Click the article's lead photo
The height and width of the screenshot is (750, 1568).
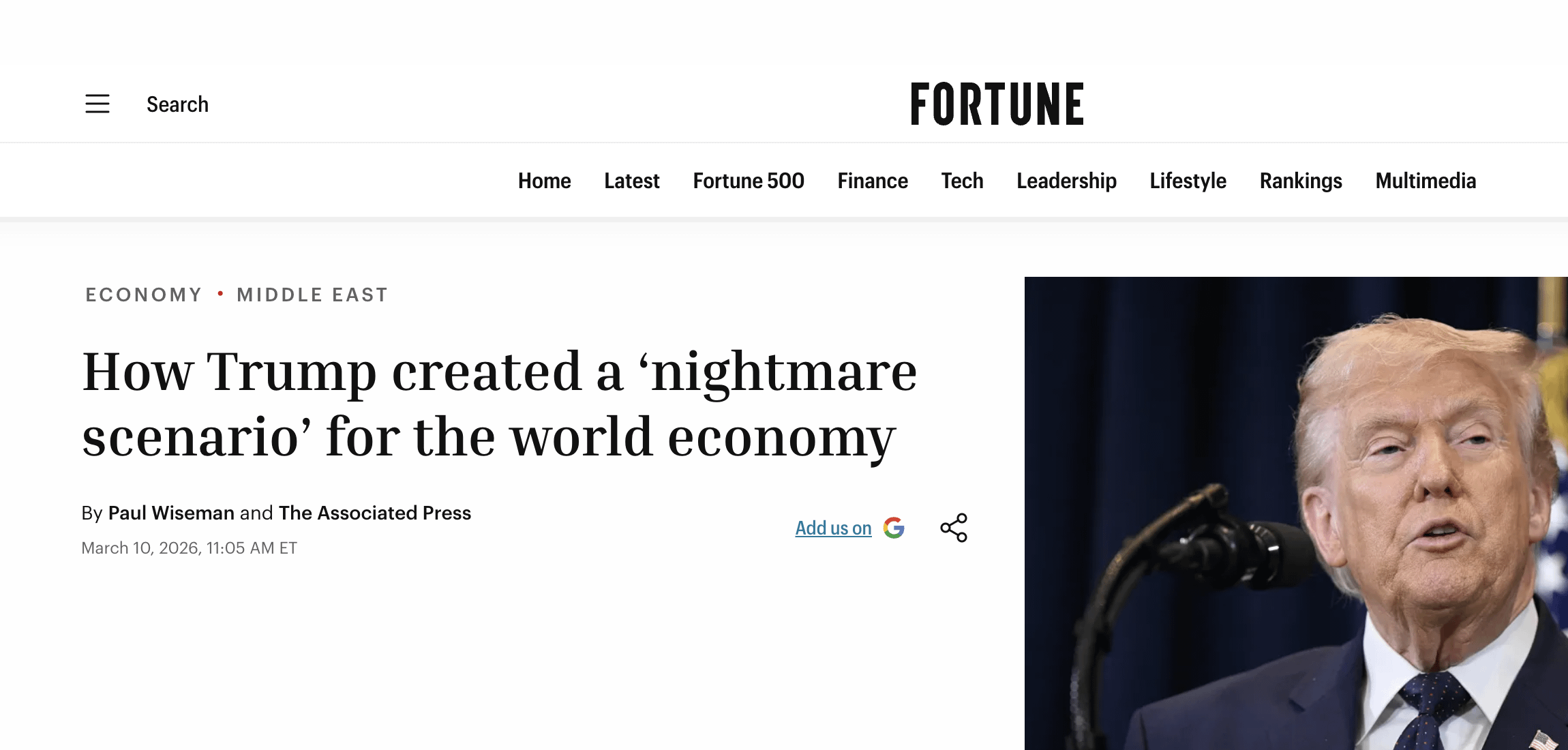pyautogui.click(x=1295, y=513)
